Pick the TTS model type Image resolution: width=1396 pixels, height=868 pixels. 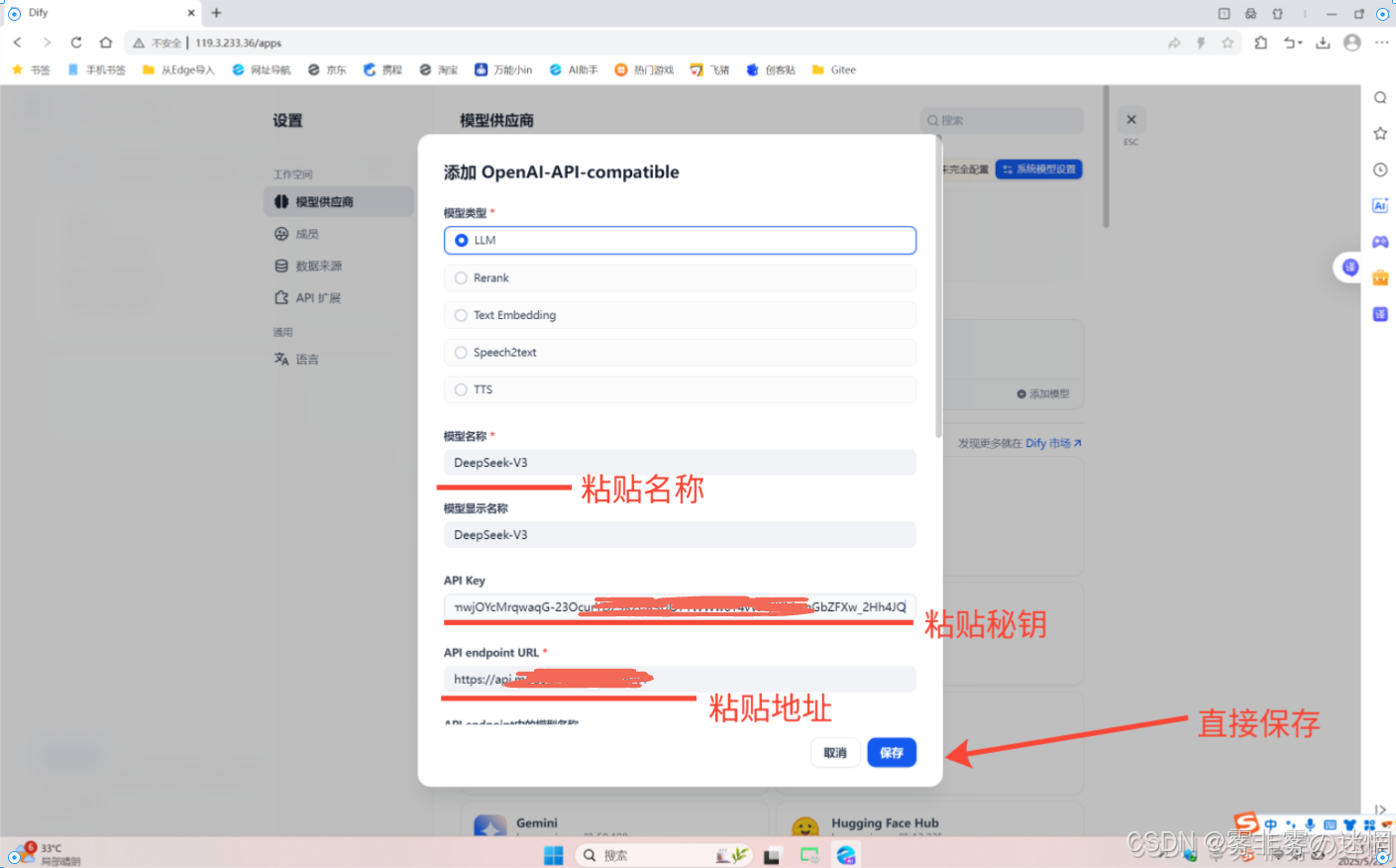680,389
